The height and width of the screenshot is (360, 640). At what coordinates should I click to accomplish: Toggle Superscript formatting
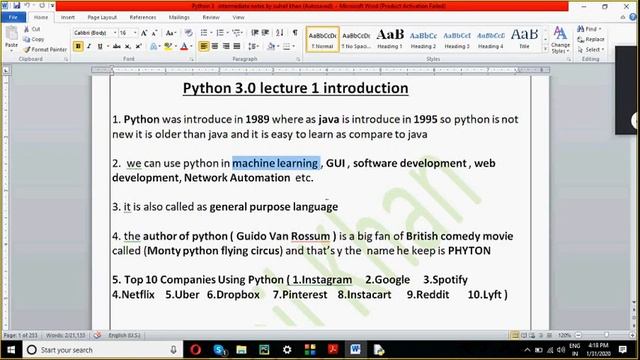point(138,46)
